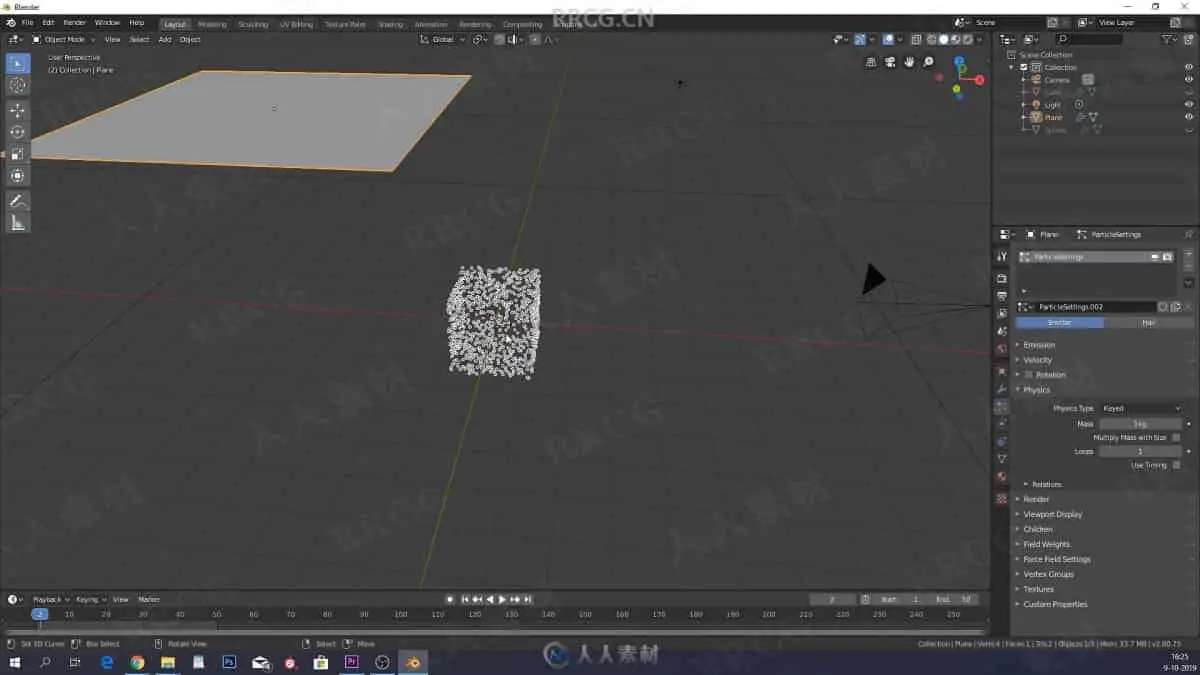Image resolution: width=1200 pixels, height=675 pixels.
Task: Open the Object Data properties tab icon
Action: [x=1001, y=459]
